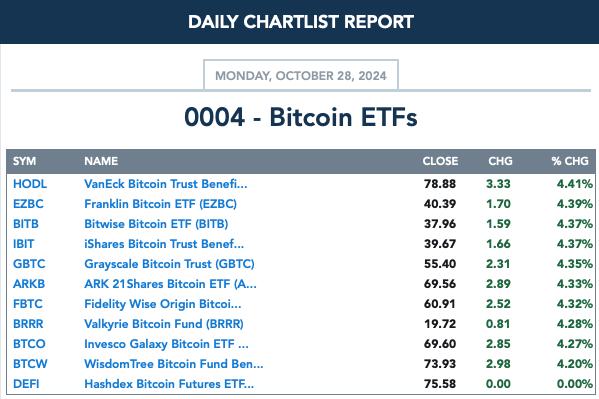Click the BTCW ticker symbol

[x=30, y=364]
